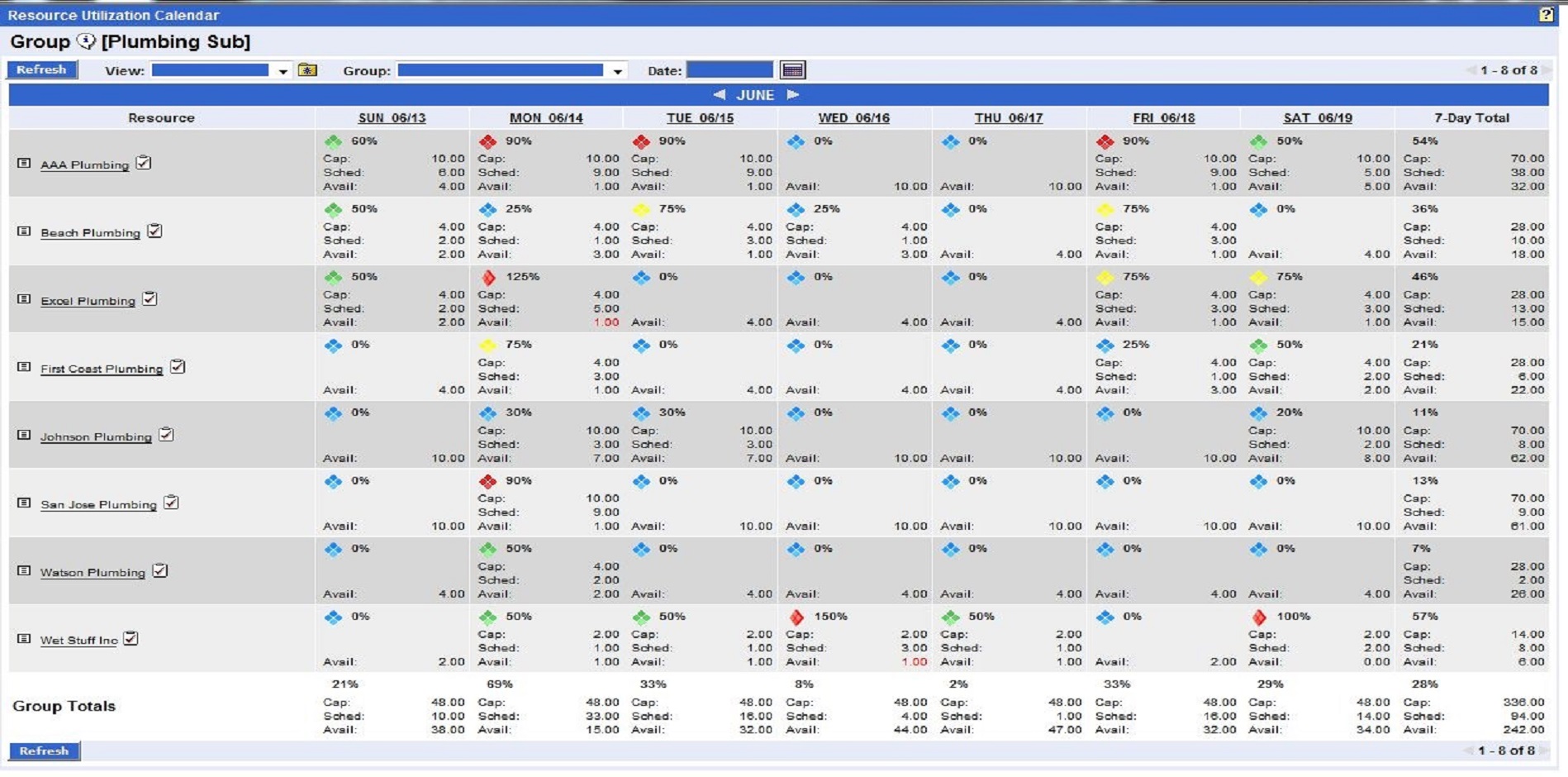Screen dimensions: 1568x777
Task: Toggle the Wet Stuff Inc checkbox
Action: click(131, 638)
